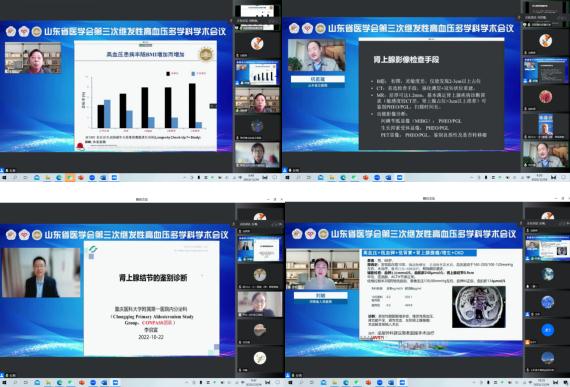The width and height of the screenshot is (570, 387).
Task: Open notification center in top-left screenshot's taskbar
Action: click(275, 178)
